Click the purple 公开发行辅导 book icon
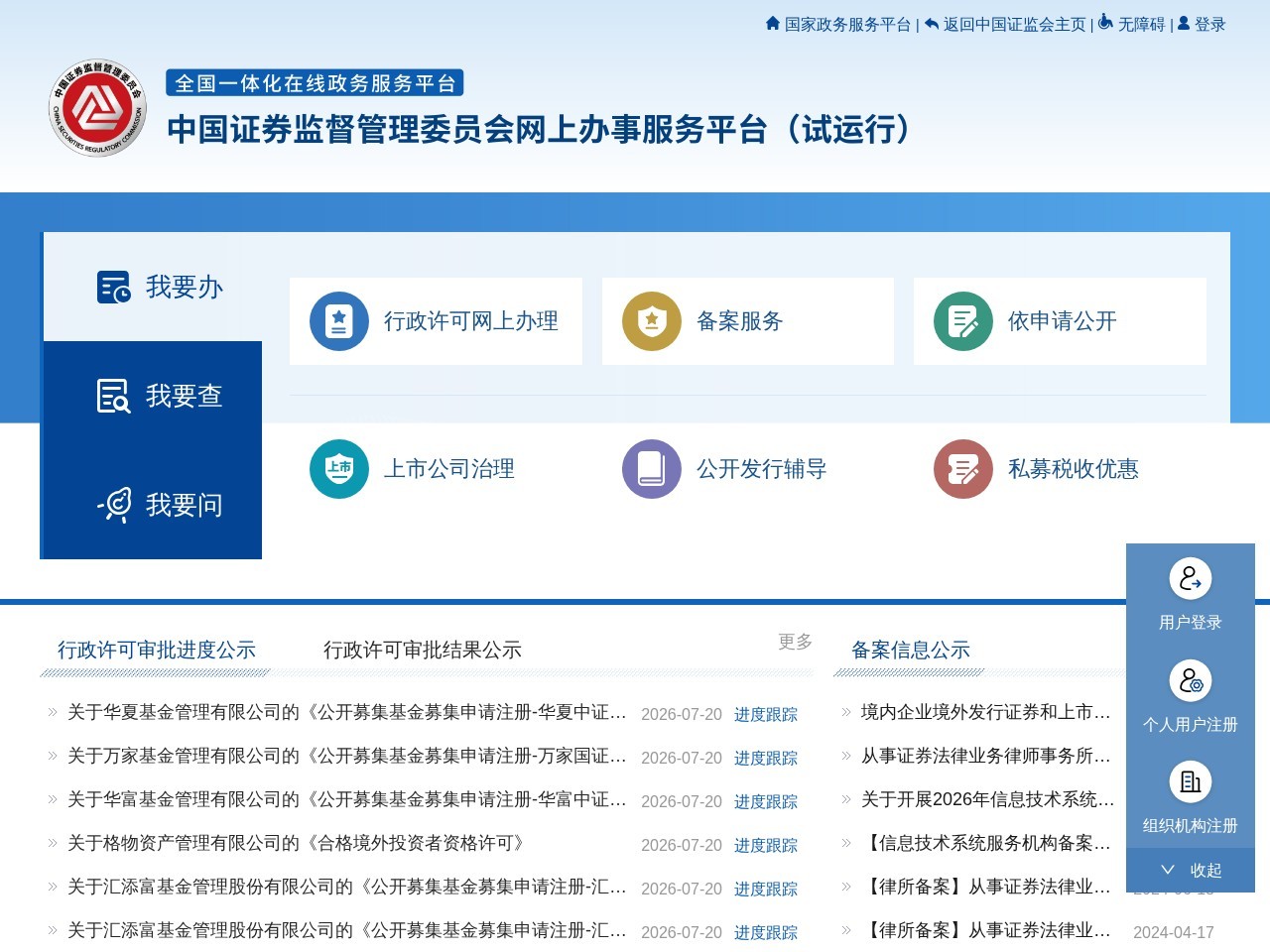 point(652,469)
